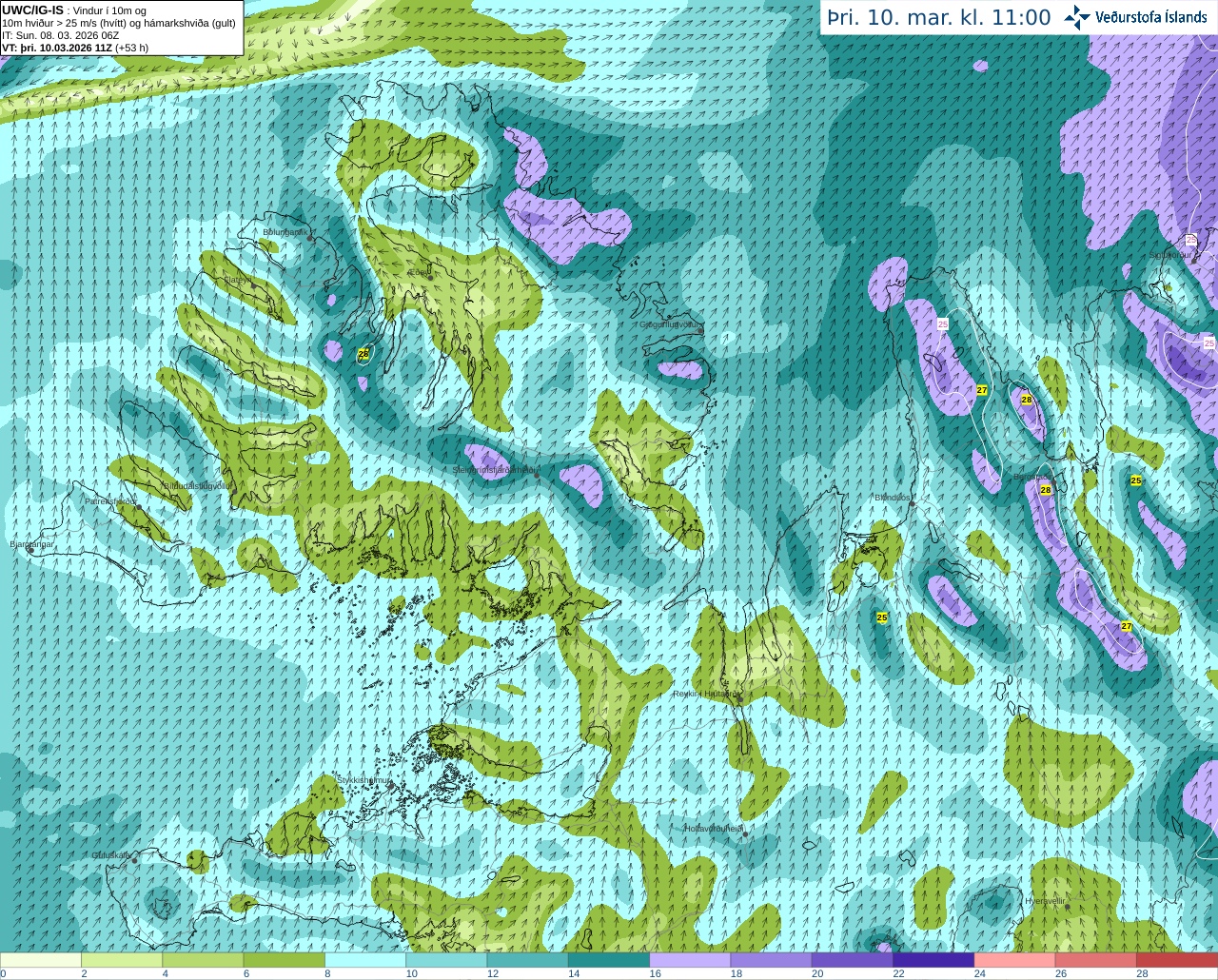
Task: Click the 10m hviður > 25 m/s description line
Action: [119, 23]
